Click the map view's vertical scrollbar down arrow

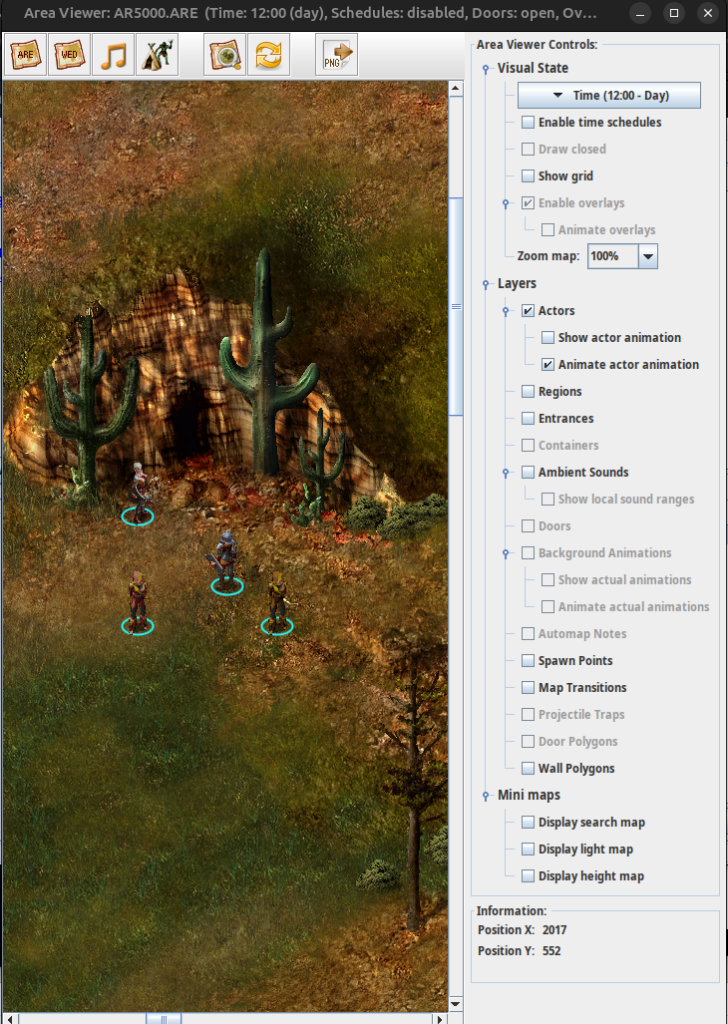(x=456, y=1003)
